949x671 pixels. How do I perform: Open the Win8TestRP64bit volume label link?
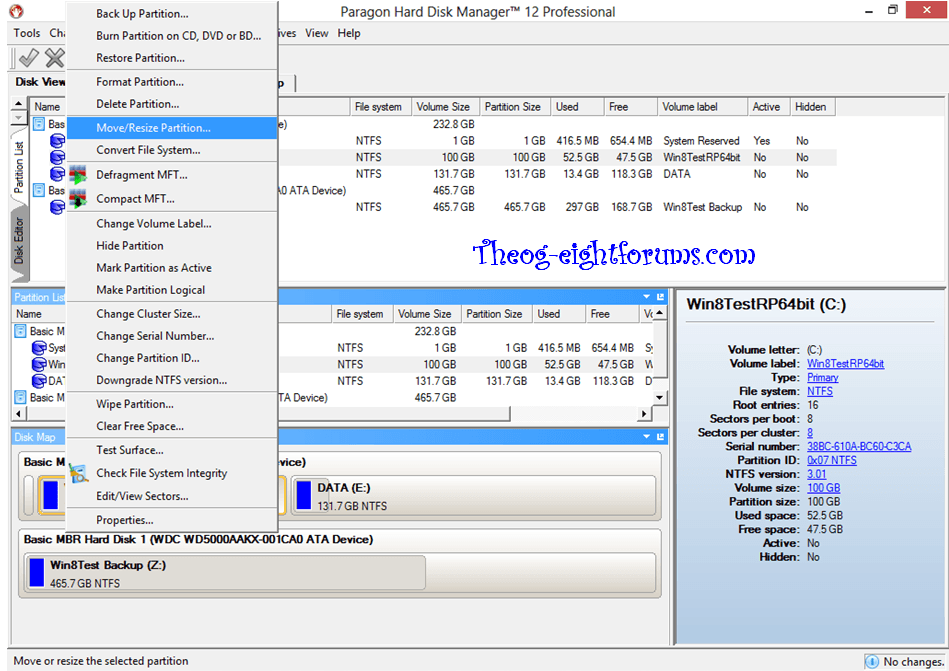click(845, 364)
